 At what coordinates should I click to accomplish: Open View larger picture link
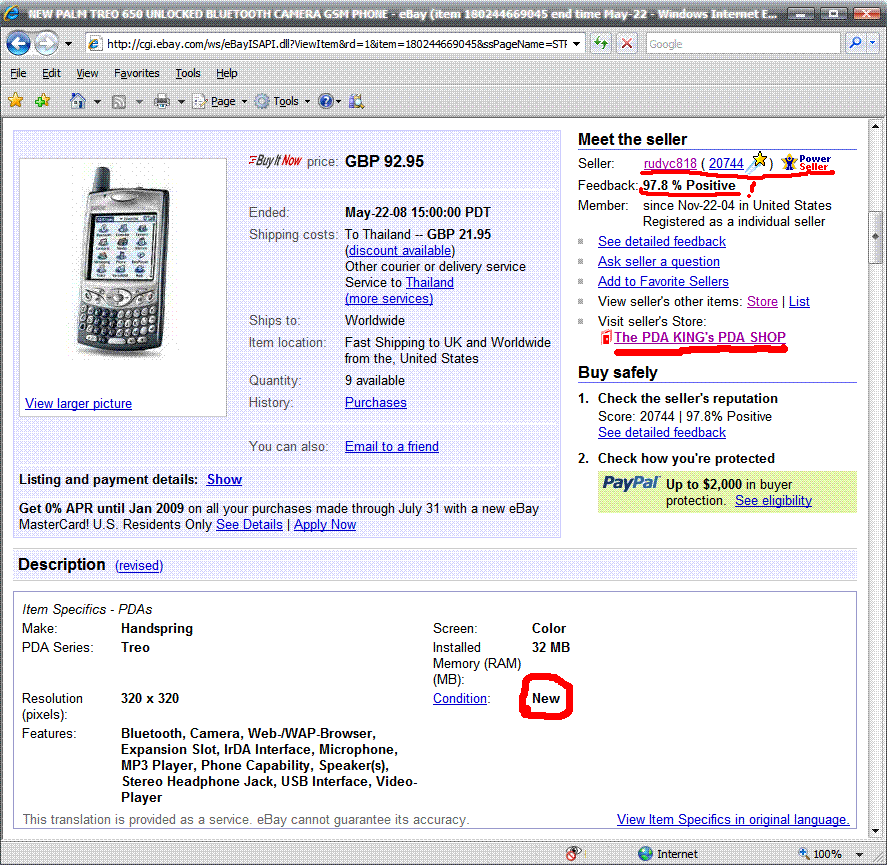click(79, 403)
